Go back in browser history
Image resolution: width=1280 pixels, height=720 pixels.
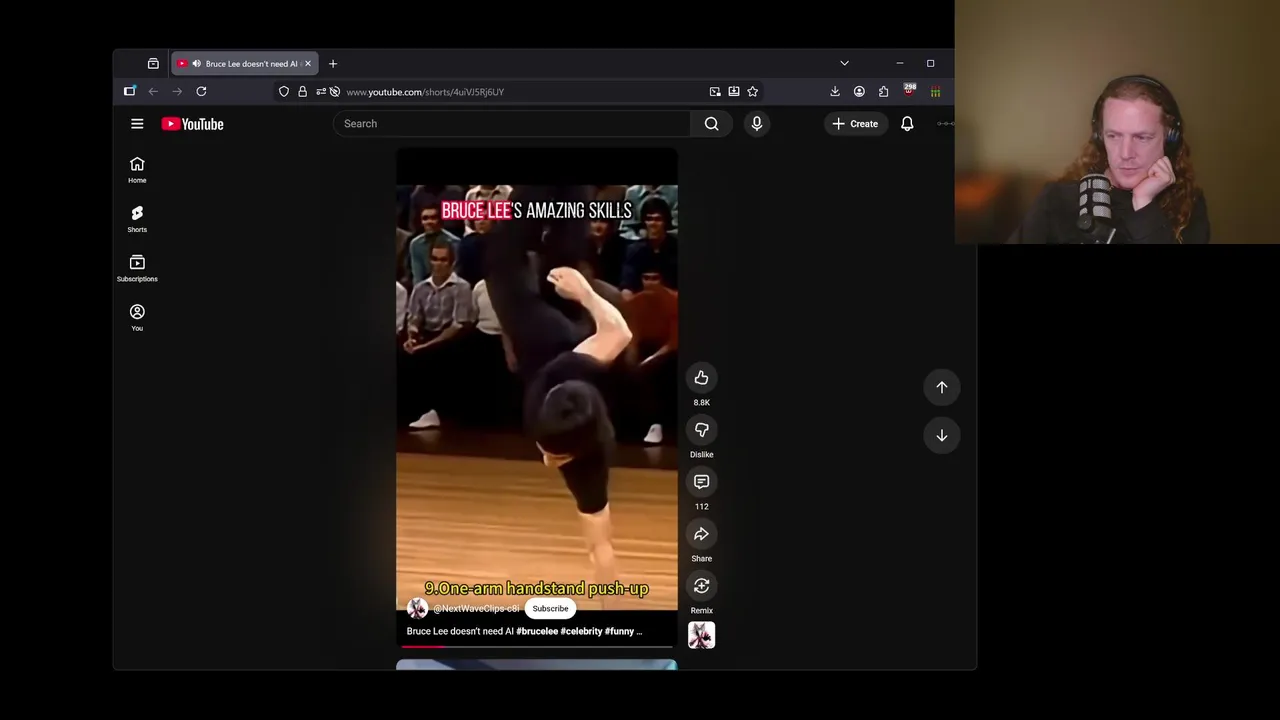pos(153,92)
